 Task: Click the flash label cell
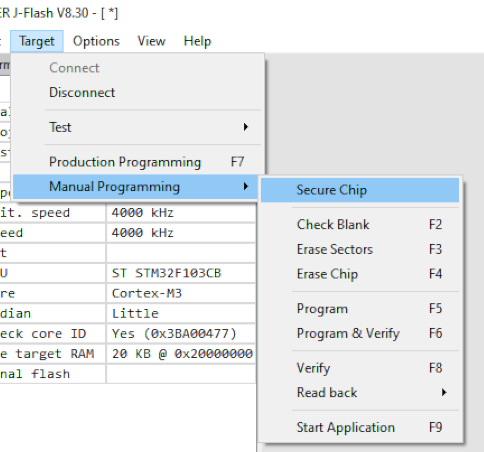coord(52,374)
